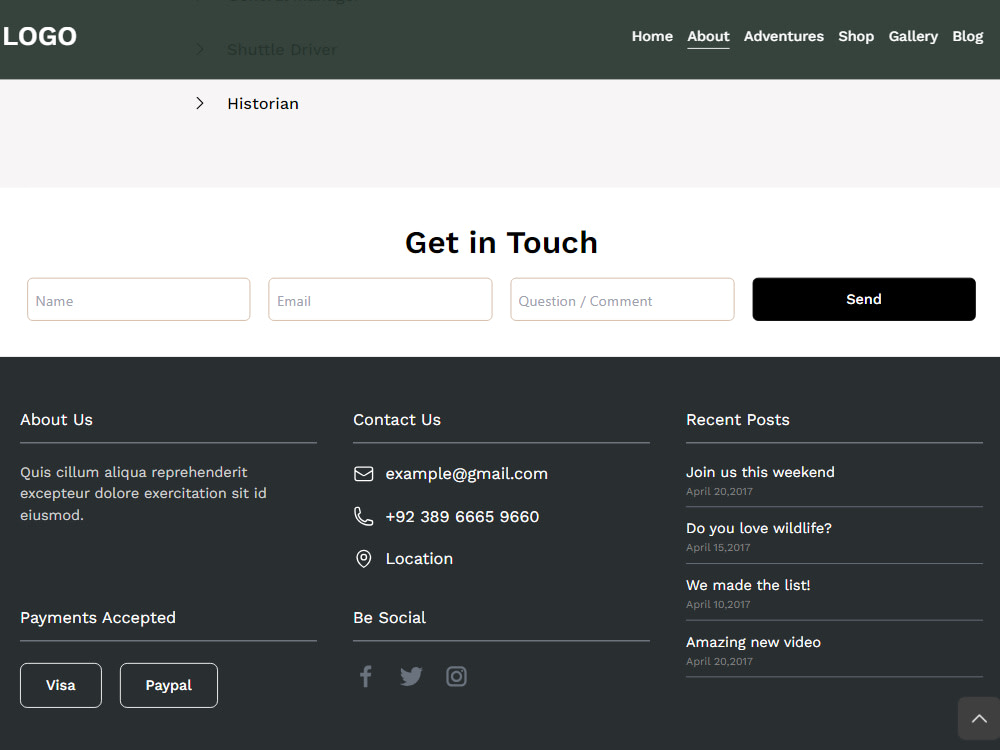Click the phone number +92 389 6665 9660
Viewport: 1000px width, 750px height.
point(462,517)
